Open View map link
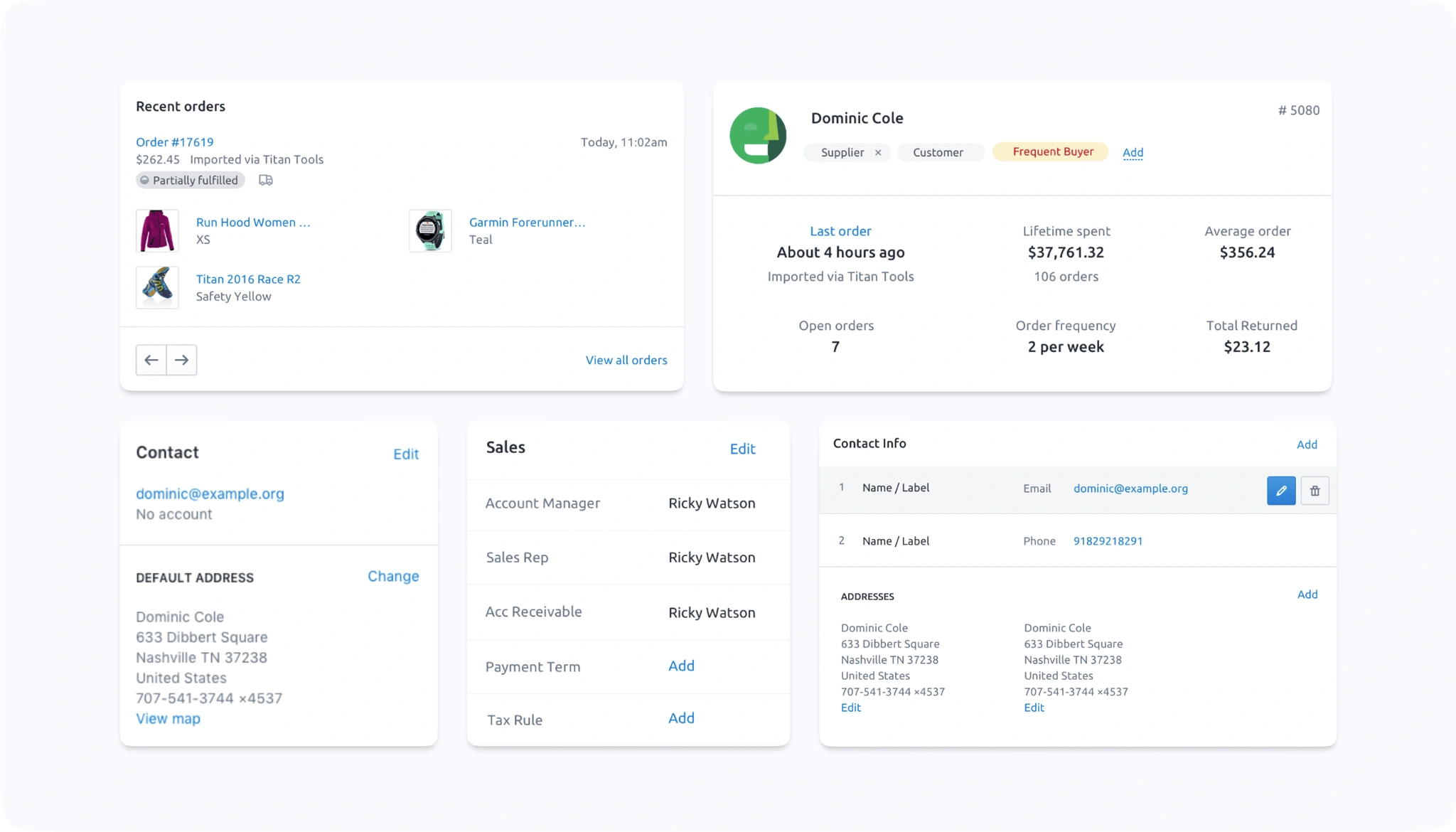The width and height of the screenshot is (1456, 832). 168,718
